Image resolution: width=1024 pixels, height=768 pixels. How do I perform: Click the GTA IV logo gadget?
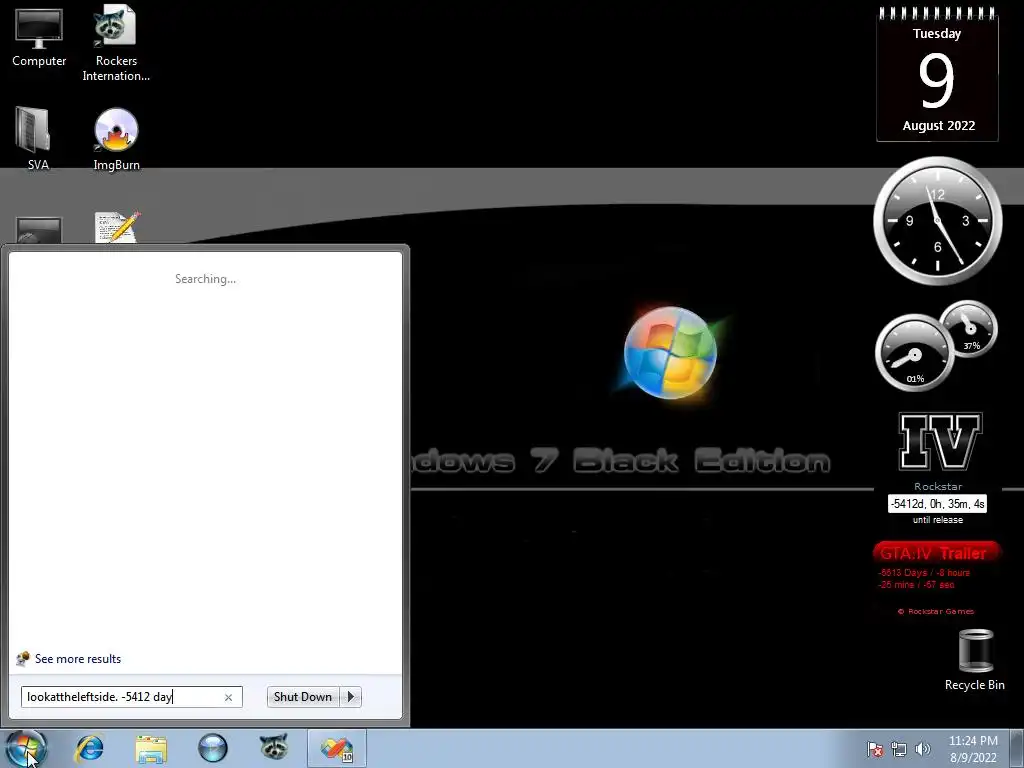(x=940, y=441)
